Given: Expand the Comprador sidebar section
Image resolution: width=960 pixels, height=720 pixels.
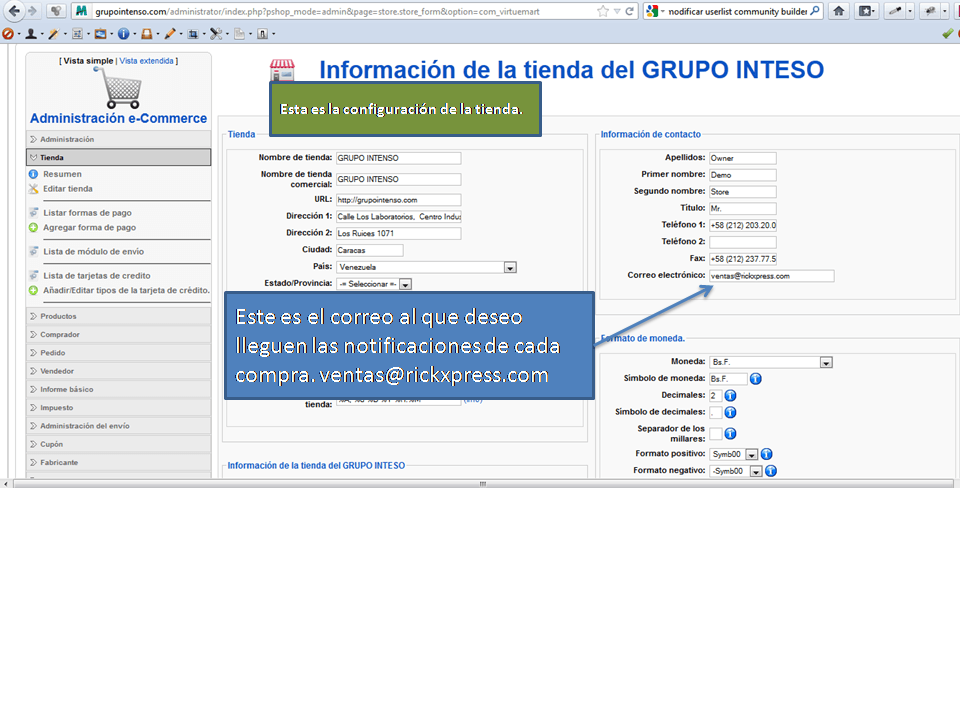Looking at the screenshot, I should tap(119, 335).
